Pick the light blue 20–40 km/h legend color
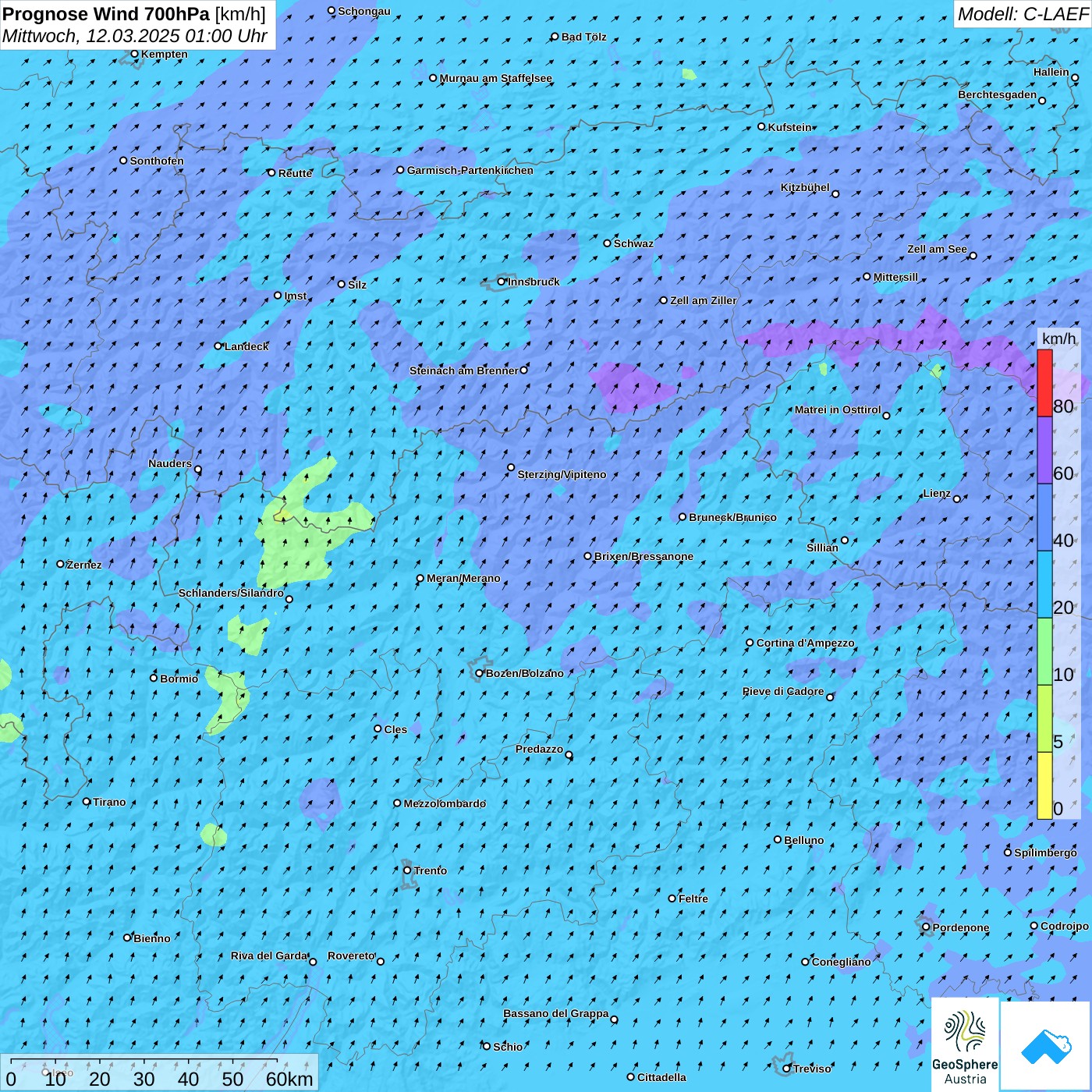This screenshot has height=1092, width=1092. (x=1044, y=584)
